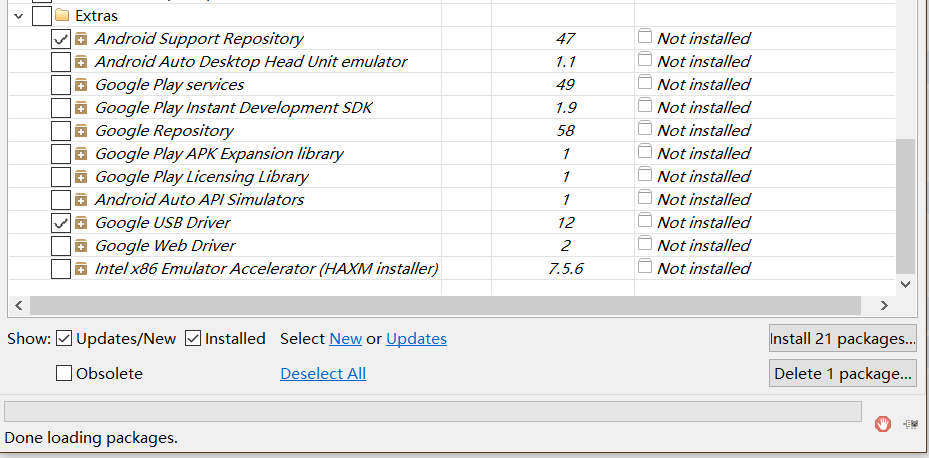
Task: Check Google Play APK Expansion library checkbox
Action: click(x=60, y=154)
